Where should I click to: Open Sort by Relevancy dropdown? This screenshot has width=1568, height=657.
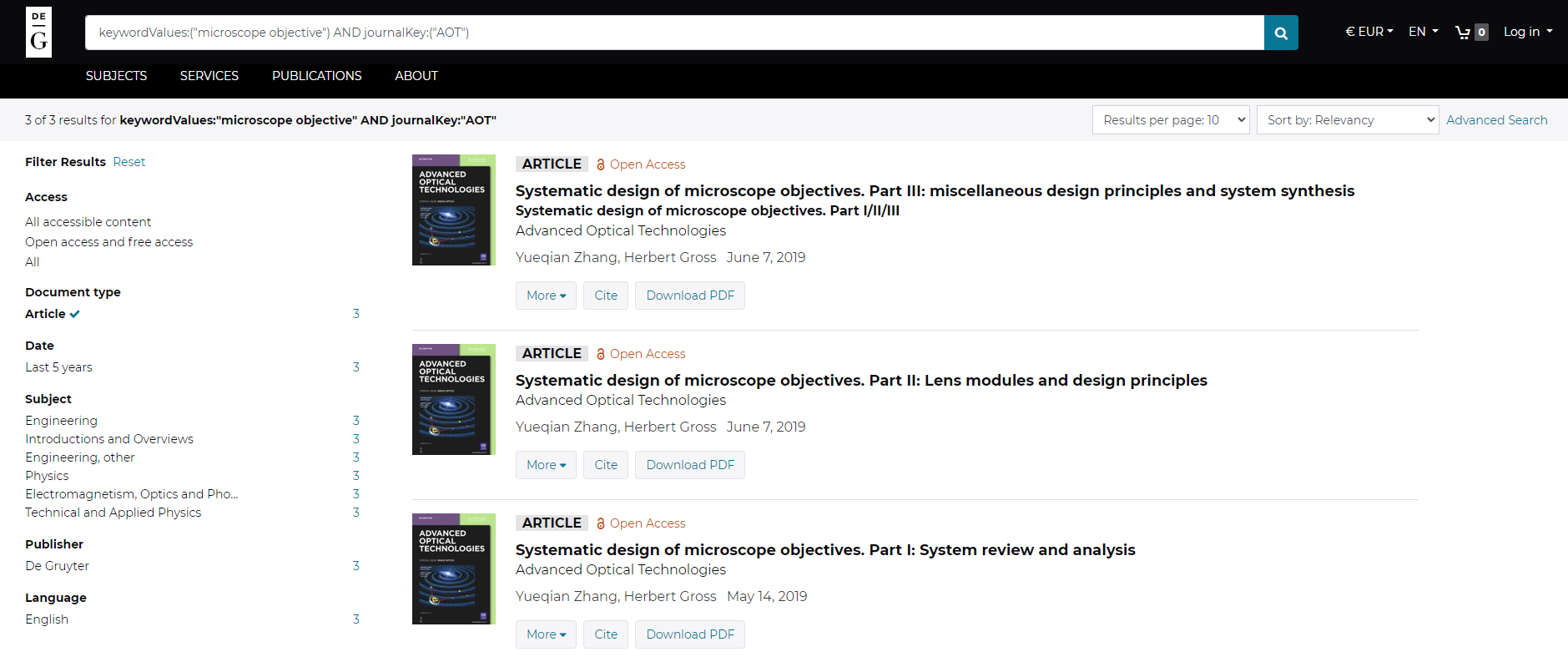(x=1348, y=120)
